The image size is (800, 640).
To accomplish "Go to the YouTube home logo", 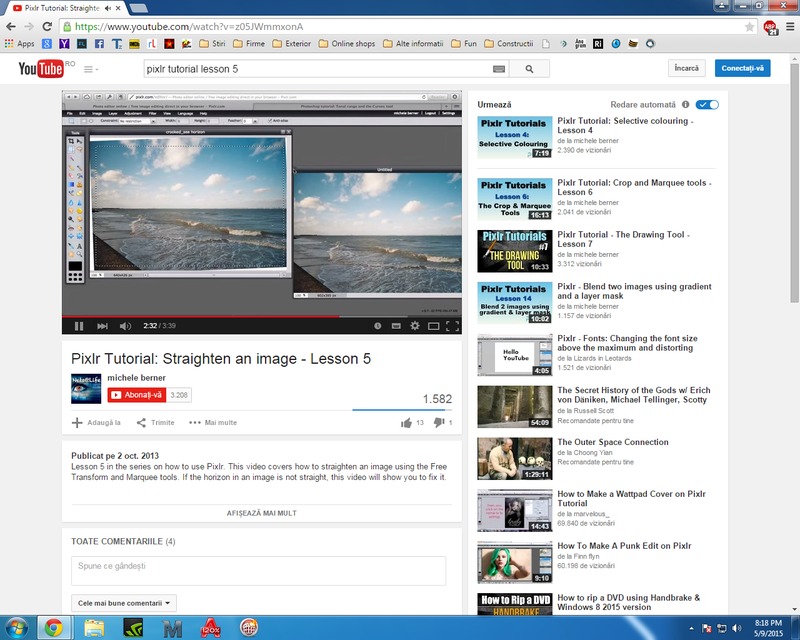I will (41, 68).
